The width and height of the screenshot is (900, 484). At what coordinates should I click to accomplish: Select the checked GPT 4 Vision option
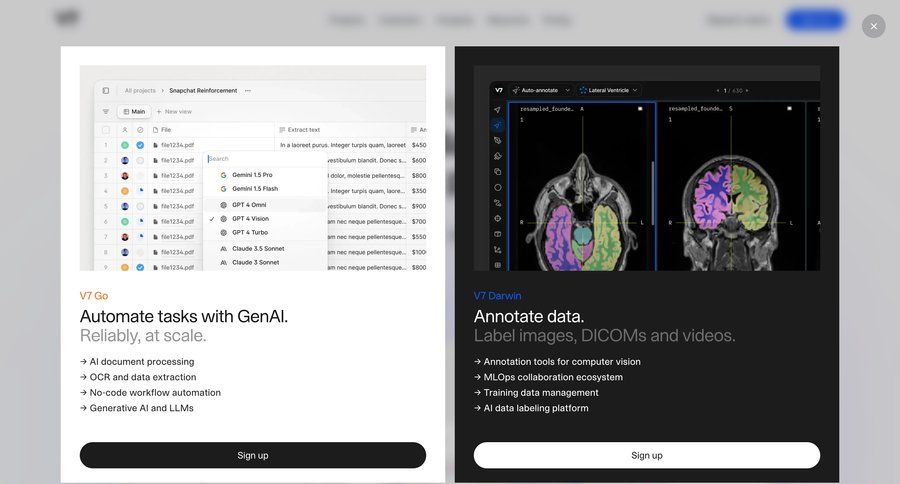coord(250,219)
